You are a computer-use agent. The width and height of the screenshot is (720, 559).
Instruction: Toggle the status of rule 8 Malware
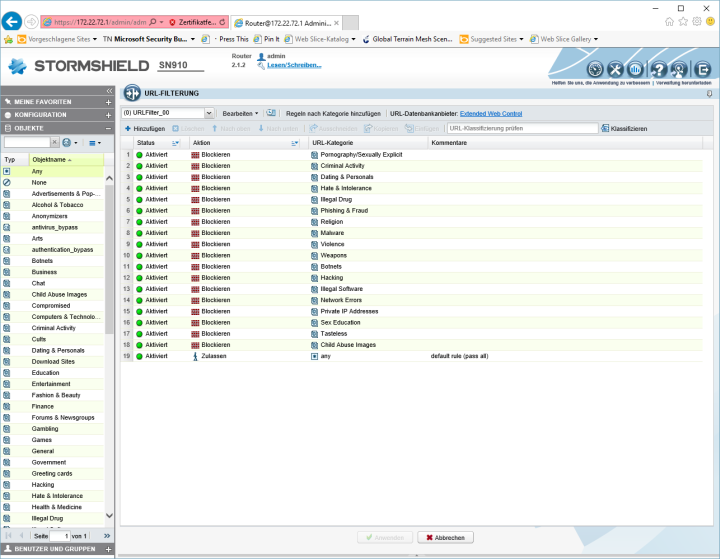click(x=140, y=233)
